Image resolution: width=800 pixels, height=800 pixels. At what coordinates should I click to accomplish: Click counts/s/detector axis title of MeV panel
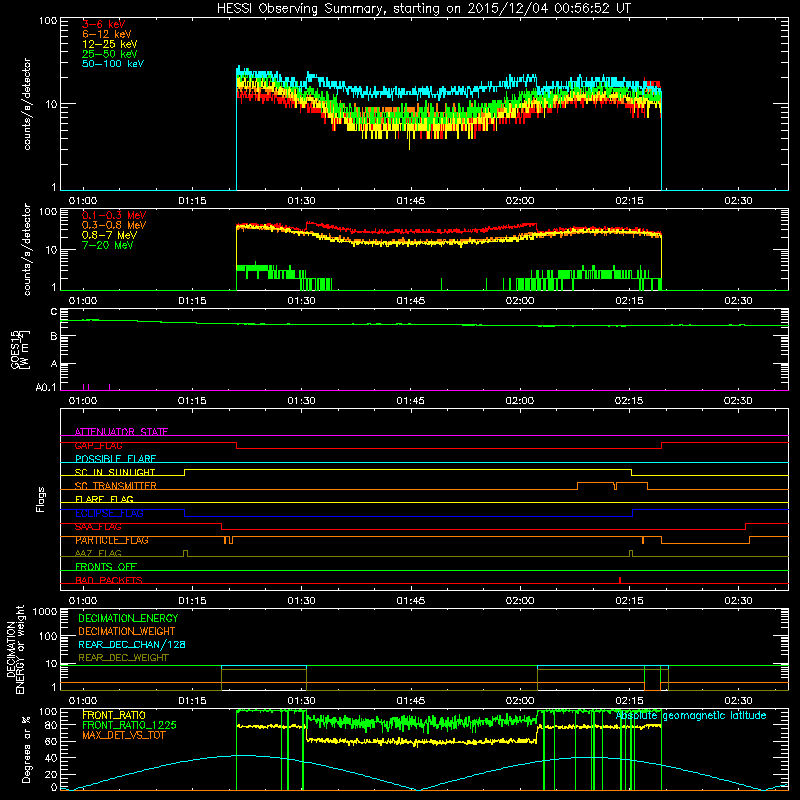point(27,249)
